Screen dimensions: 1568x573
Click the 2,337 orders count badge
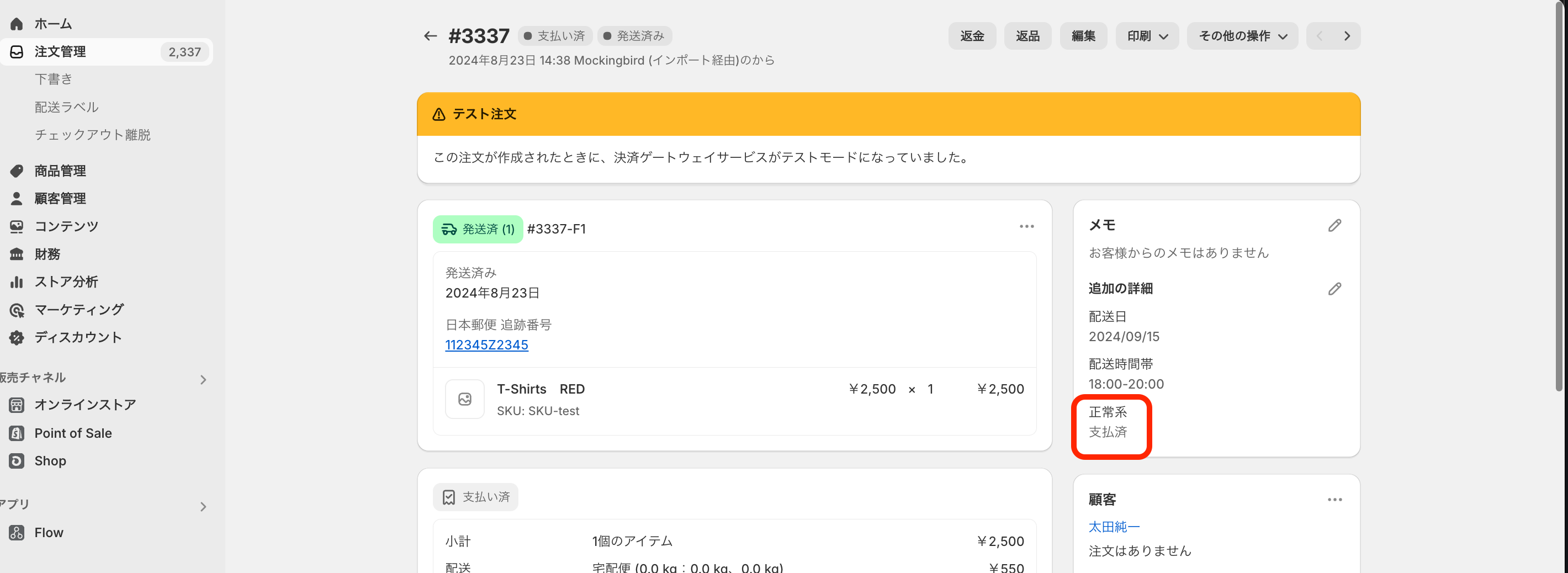click(184, 52)
